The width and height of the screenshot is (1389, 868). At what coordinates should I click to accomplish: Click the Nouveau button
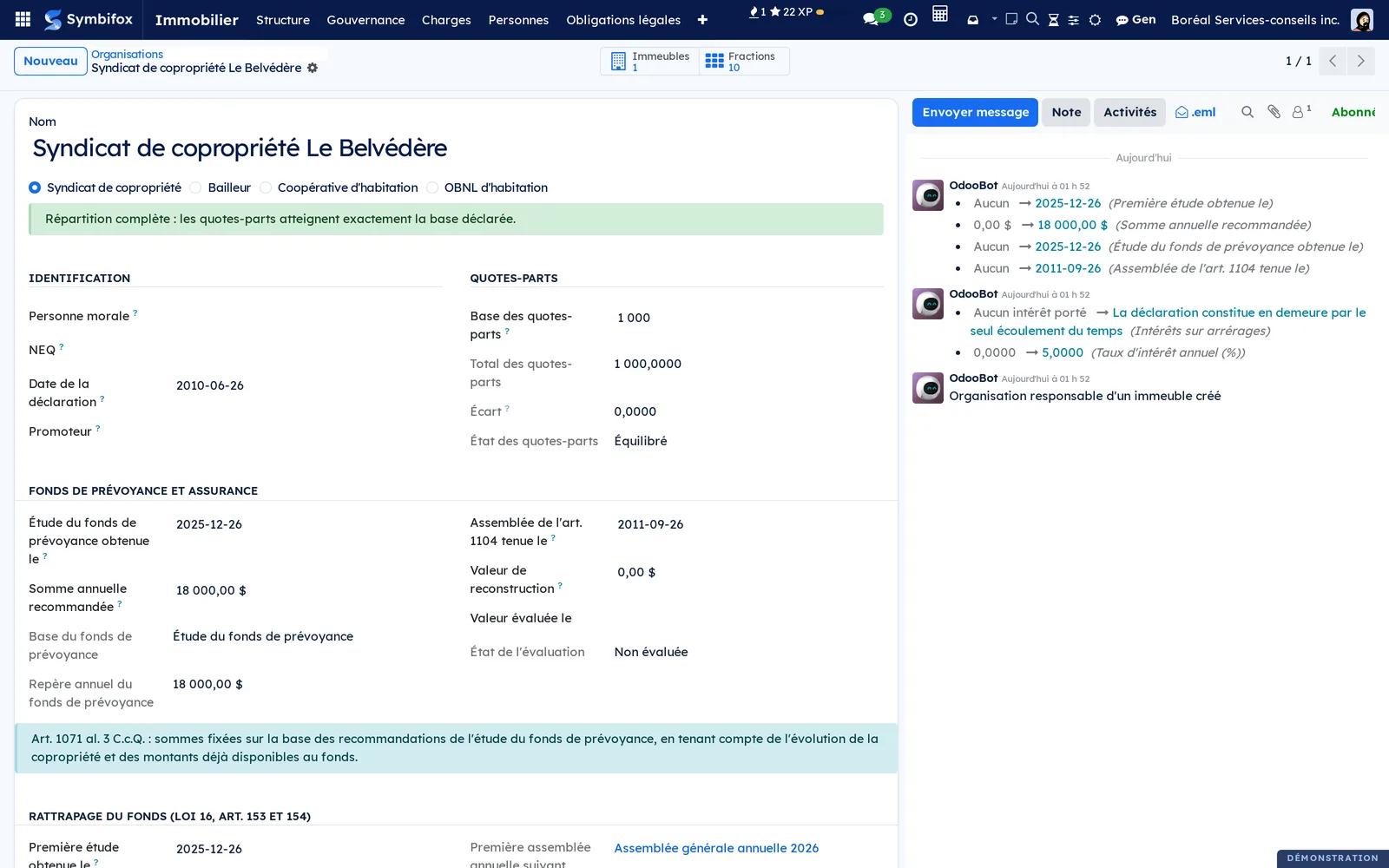[50, 61]
